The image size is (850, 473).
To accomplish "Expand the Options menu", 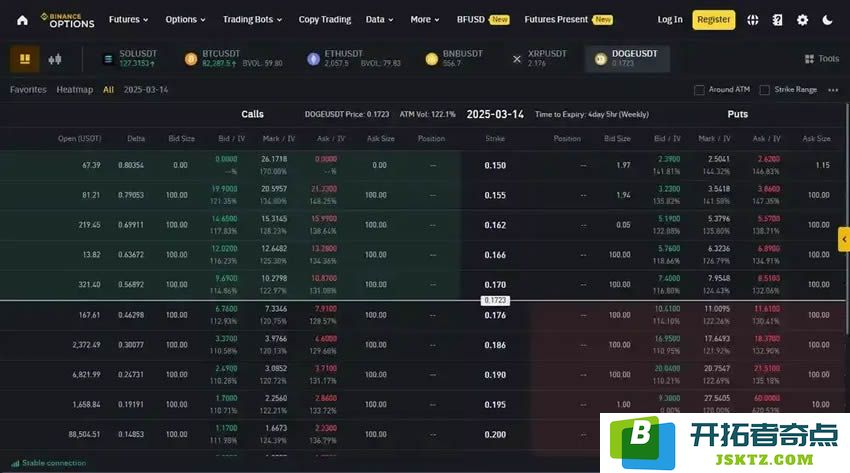I will click(x=185, y=20).
